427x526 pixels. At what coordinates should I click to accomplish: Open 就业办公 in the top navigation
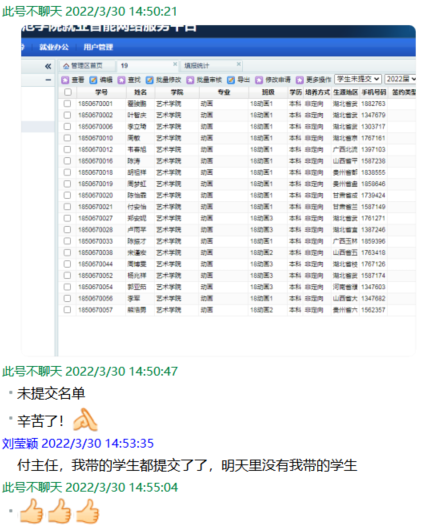point(54,47)
